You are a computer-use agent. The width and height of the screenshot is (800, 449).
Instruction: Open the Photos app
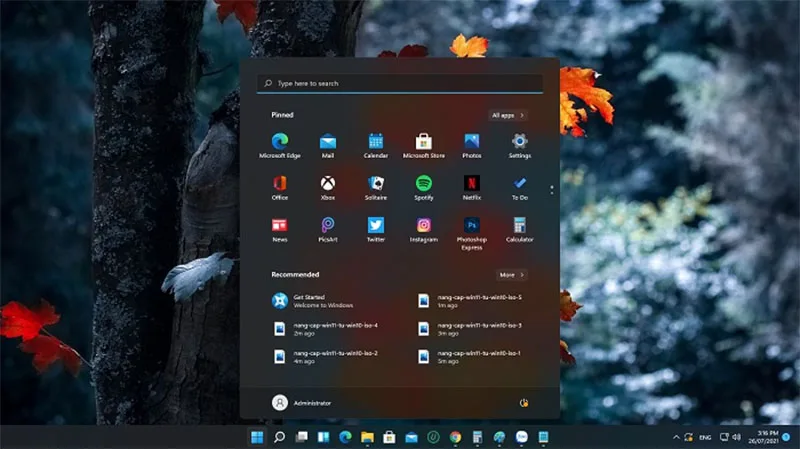[471, 146]
